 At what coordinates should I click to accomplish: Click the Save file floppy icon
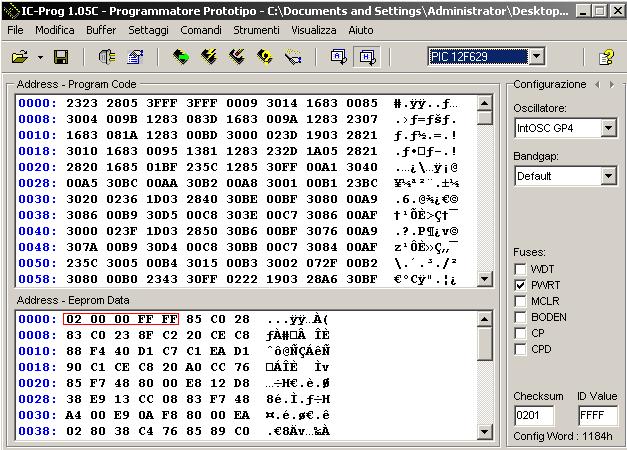(x=61, y=57)
